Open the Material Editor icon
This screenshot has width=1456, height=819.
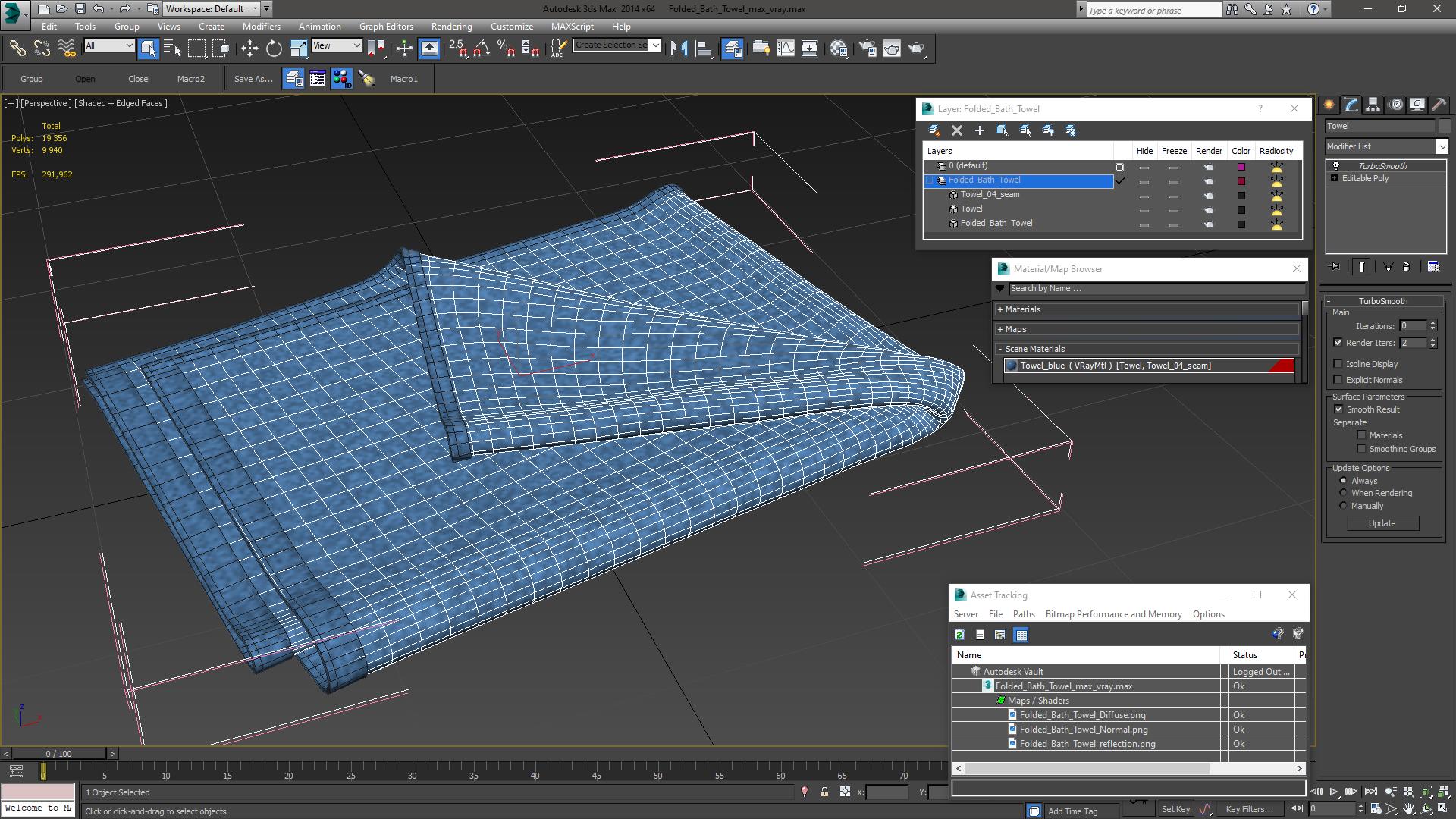coord(839,49)
